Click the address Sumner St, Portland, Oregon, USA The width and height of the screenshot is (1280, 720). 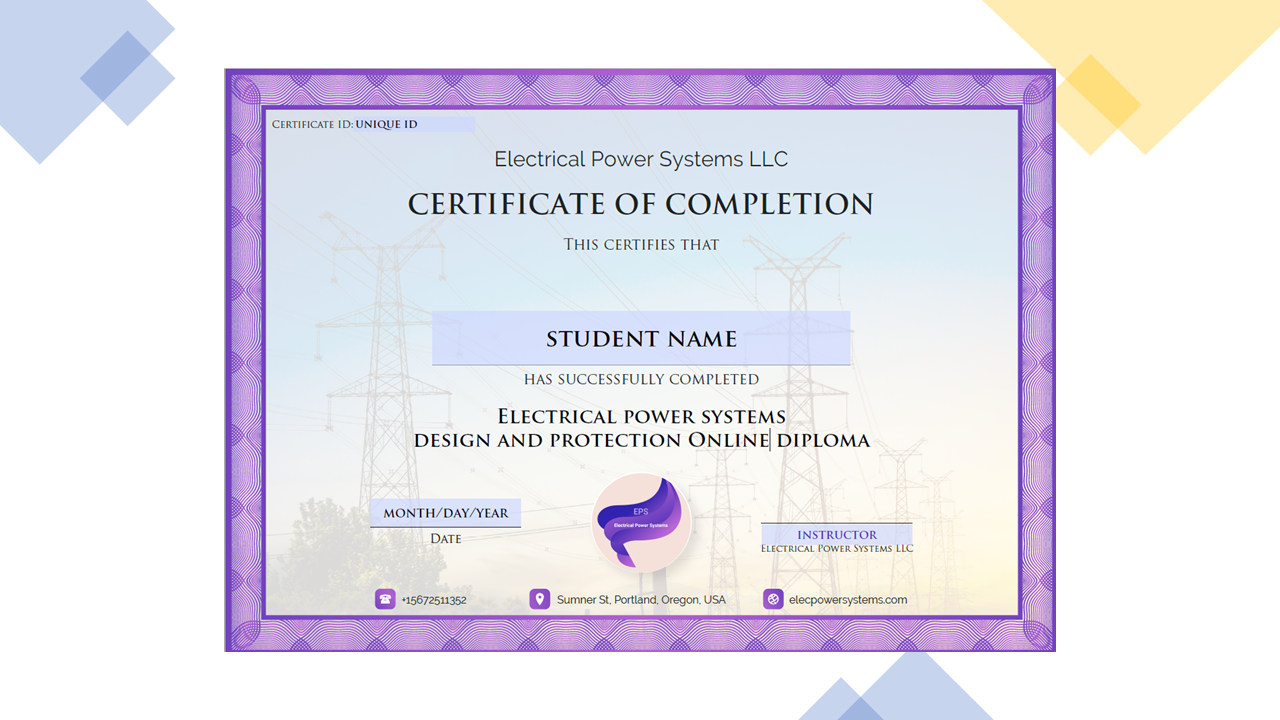pyautogui.click(x=641, y=600)
